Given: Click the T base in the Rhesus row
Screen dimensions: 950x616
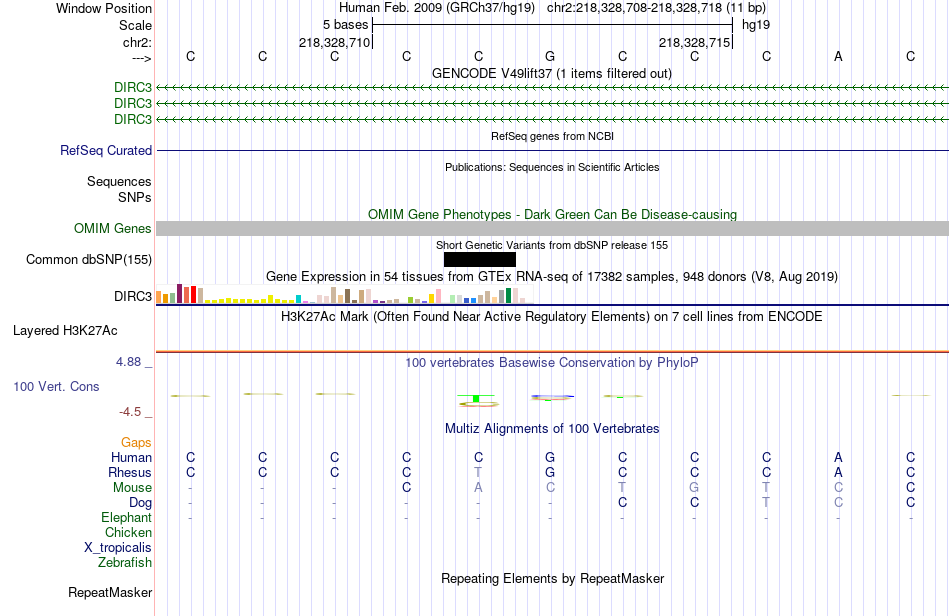Looking at the screenshot, I should 479,472.
